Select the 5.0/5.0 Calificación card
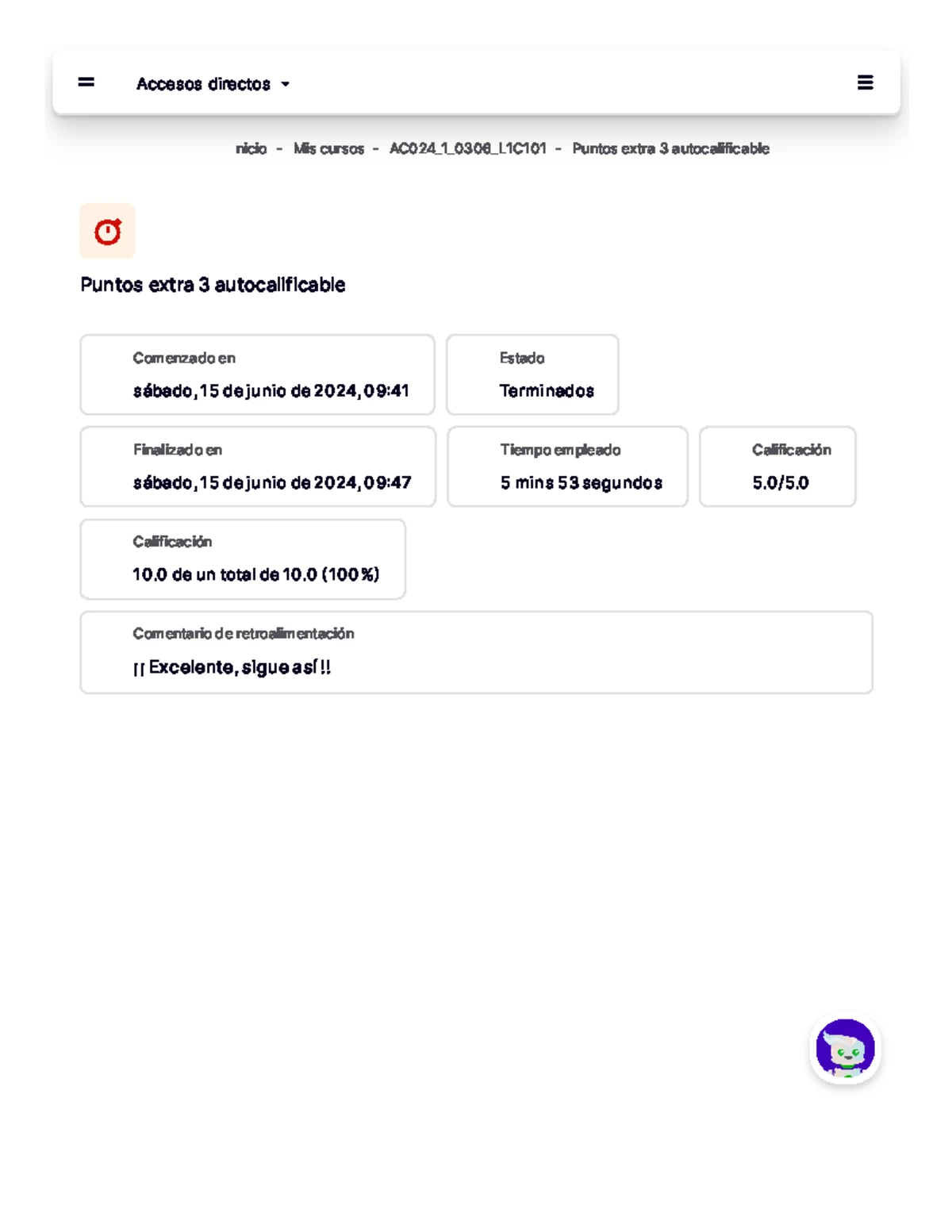This screenshot has width=952, height=1232. 777,466
